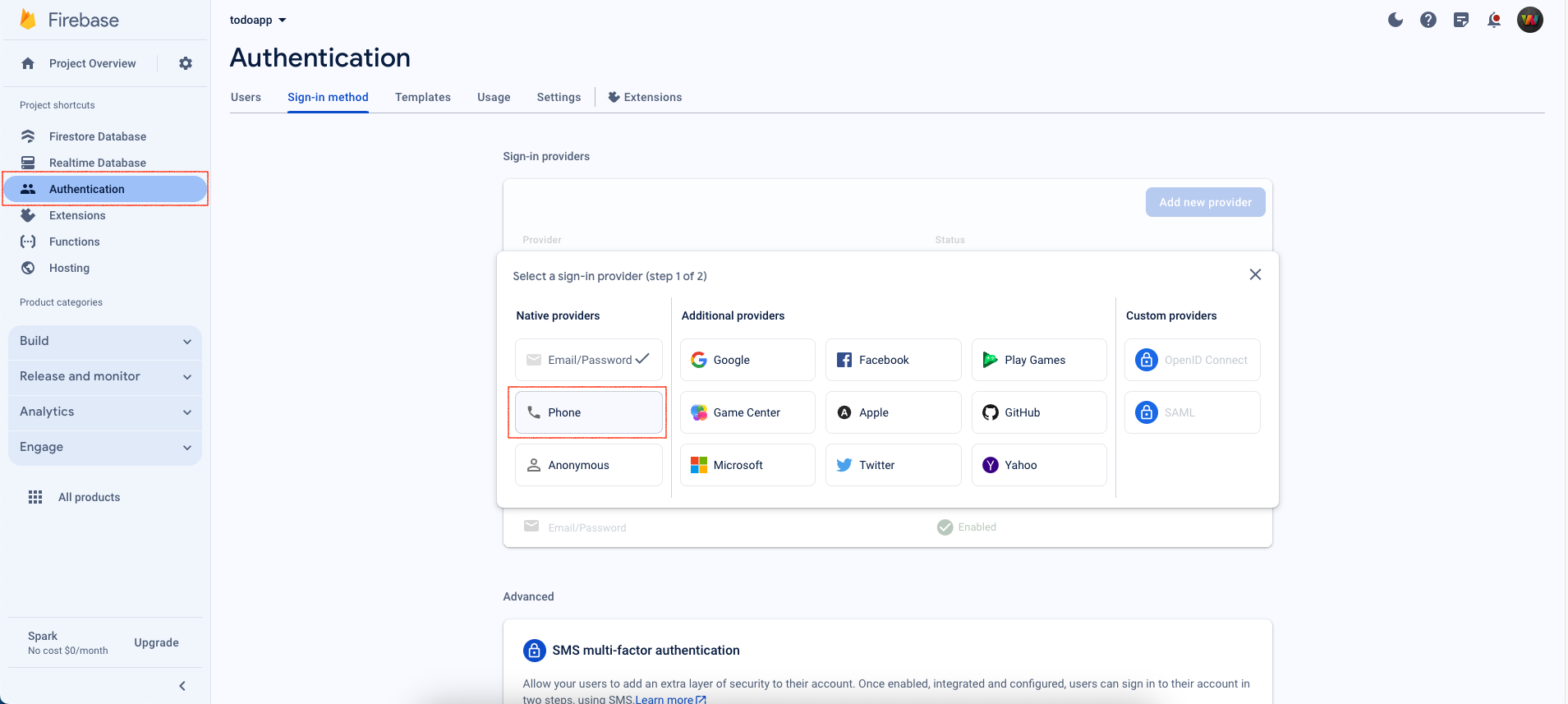
Task: Select the Phone provider
Action: [x=589, y=412]
